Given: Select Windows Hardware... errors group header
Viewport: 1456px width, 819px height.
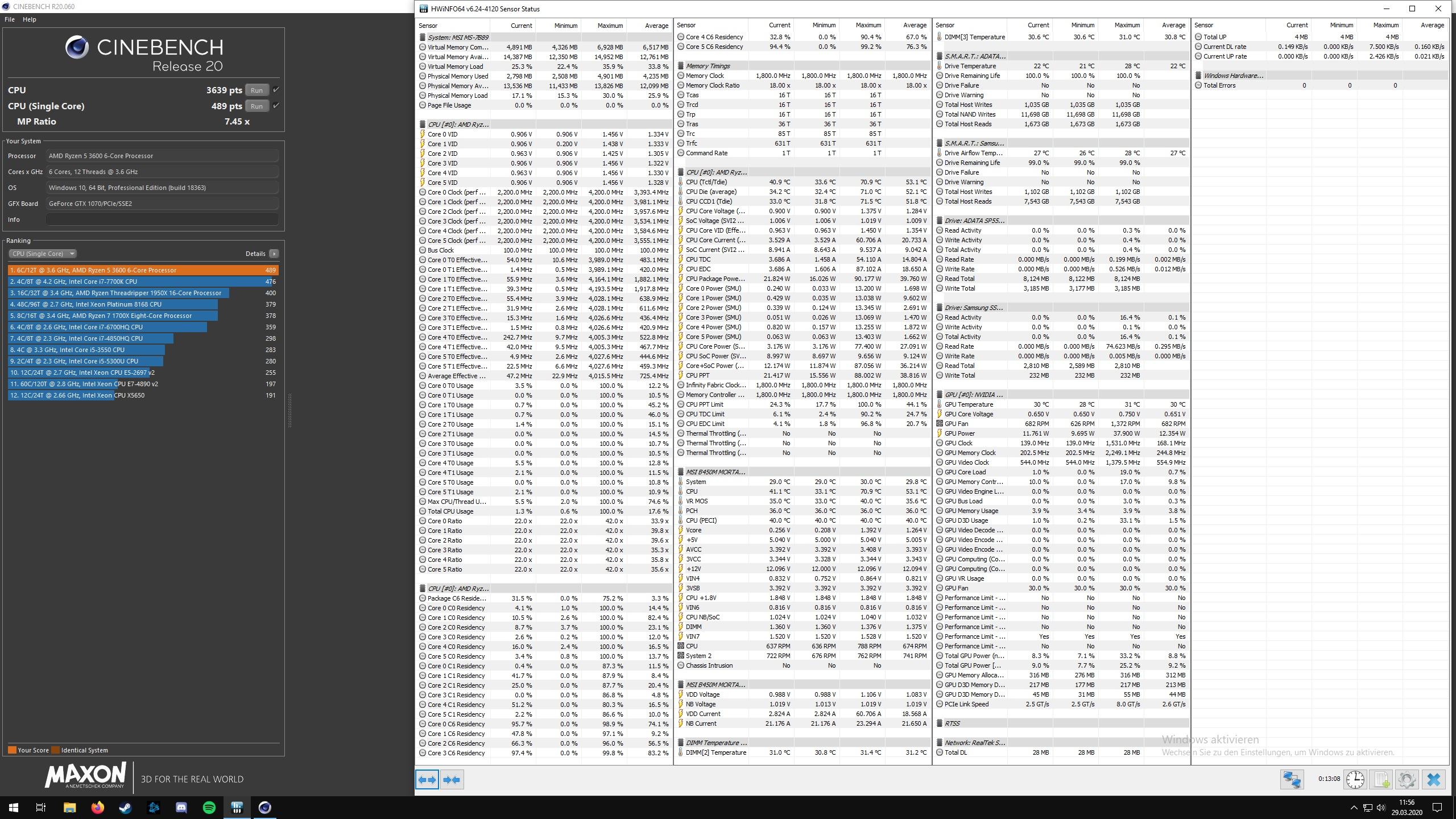Looking at the screenshot, I should tap(1320, 76).
